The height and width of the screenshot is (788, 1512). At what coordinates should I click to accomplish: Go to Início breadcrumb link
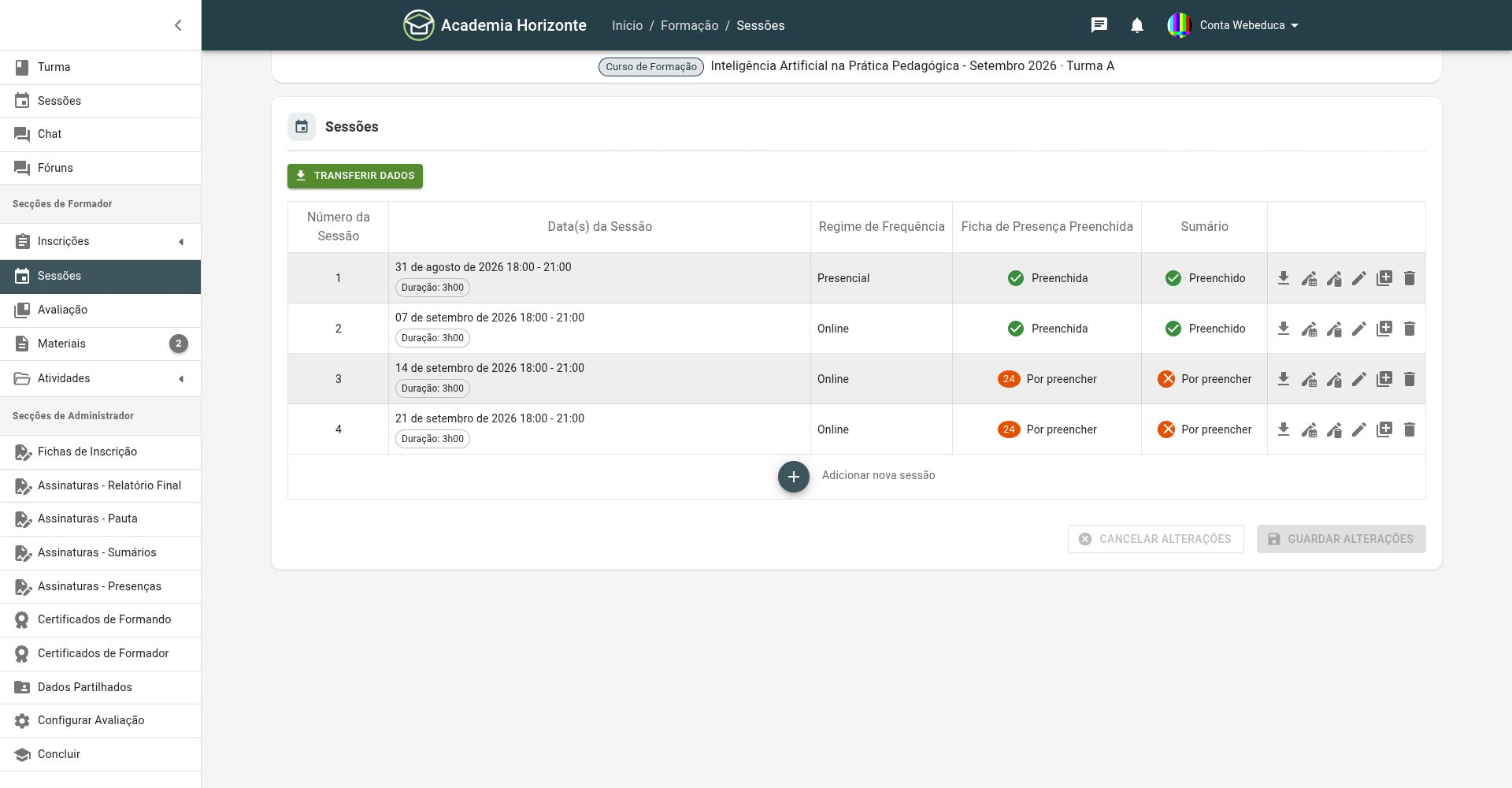tap(627, 25)
